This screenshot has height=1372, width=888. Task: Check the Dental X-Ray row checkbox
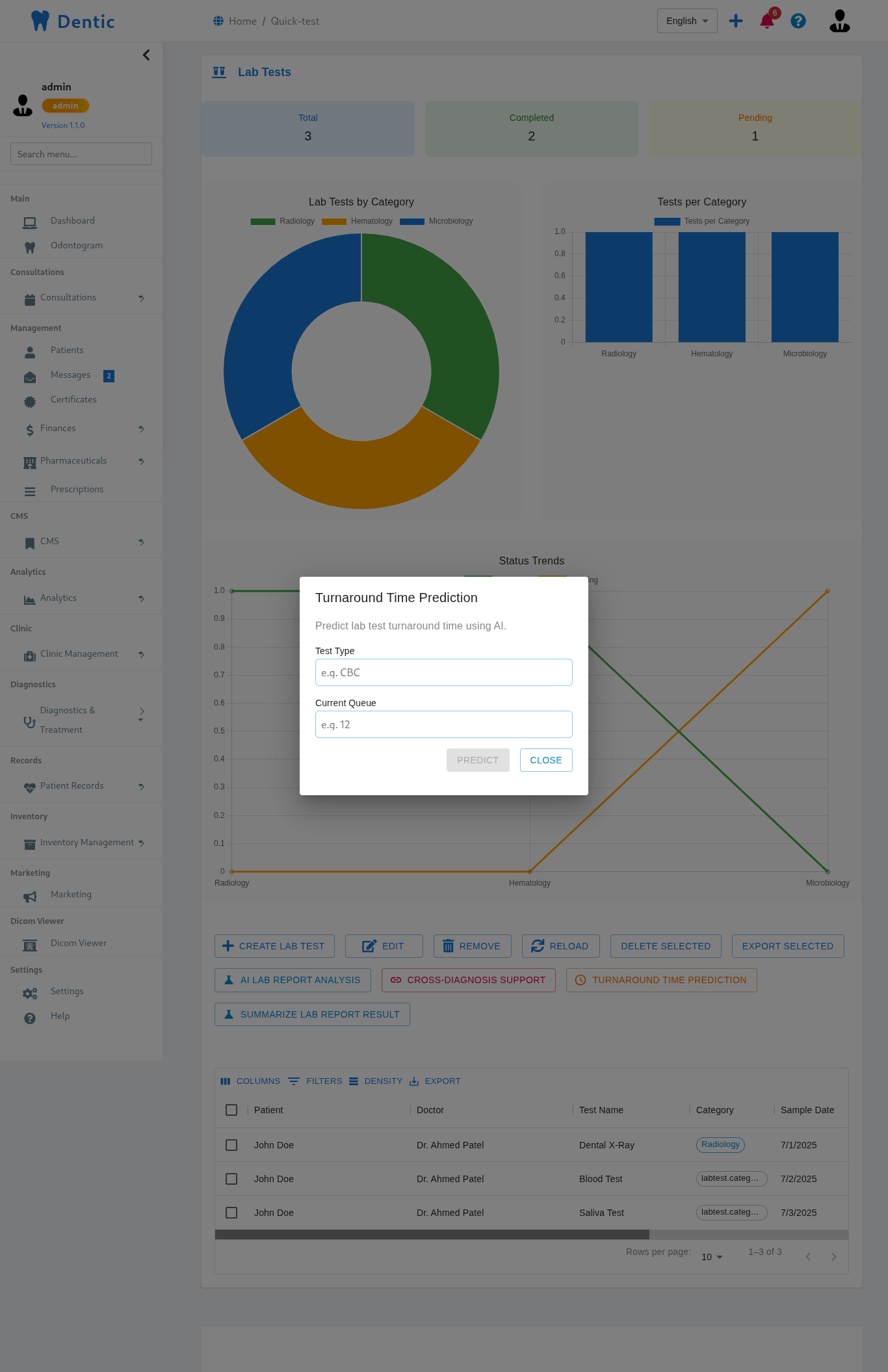tap(231, 1145)
